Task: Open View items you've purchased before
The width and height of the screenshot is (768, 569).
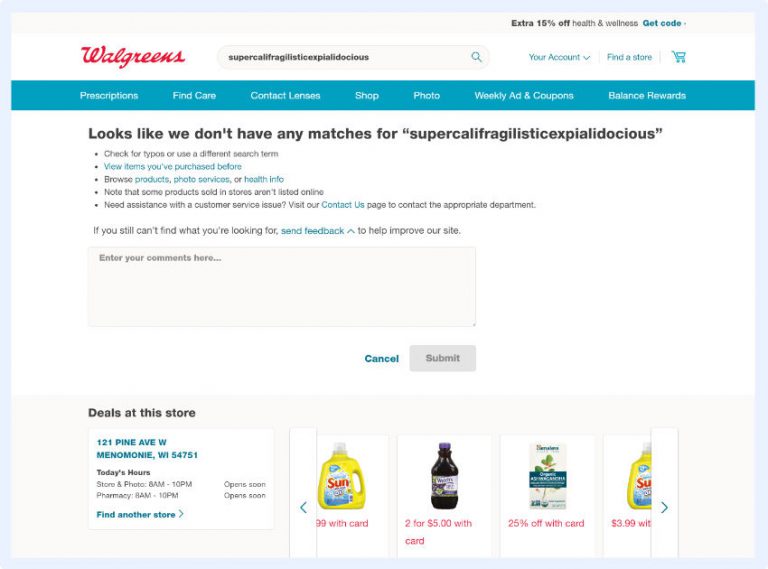Action: [x=172, y=166]
